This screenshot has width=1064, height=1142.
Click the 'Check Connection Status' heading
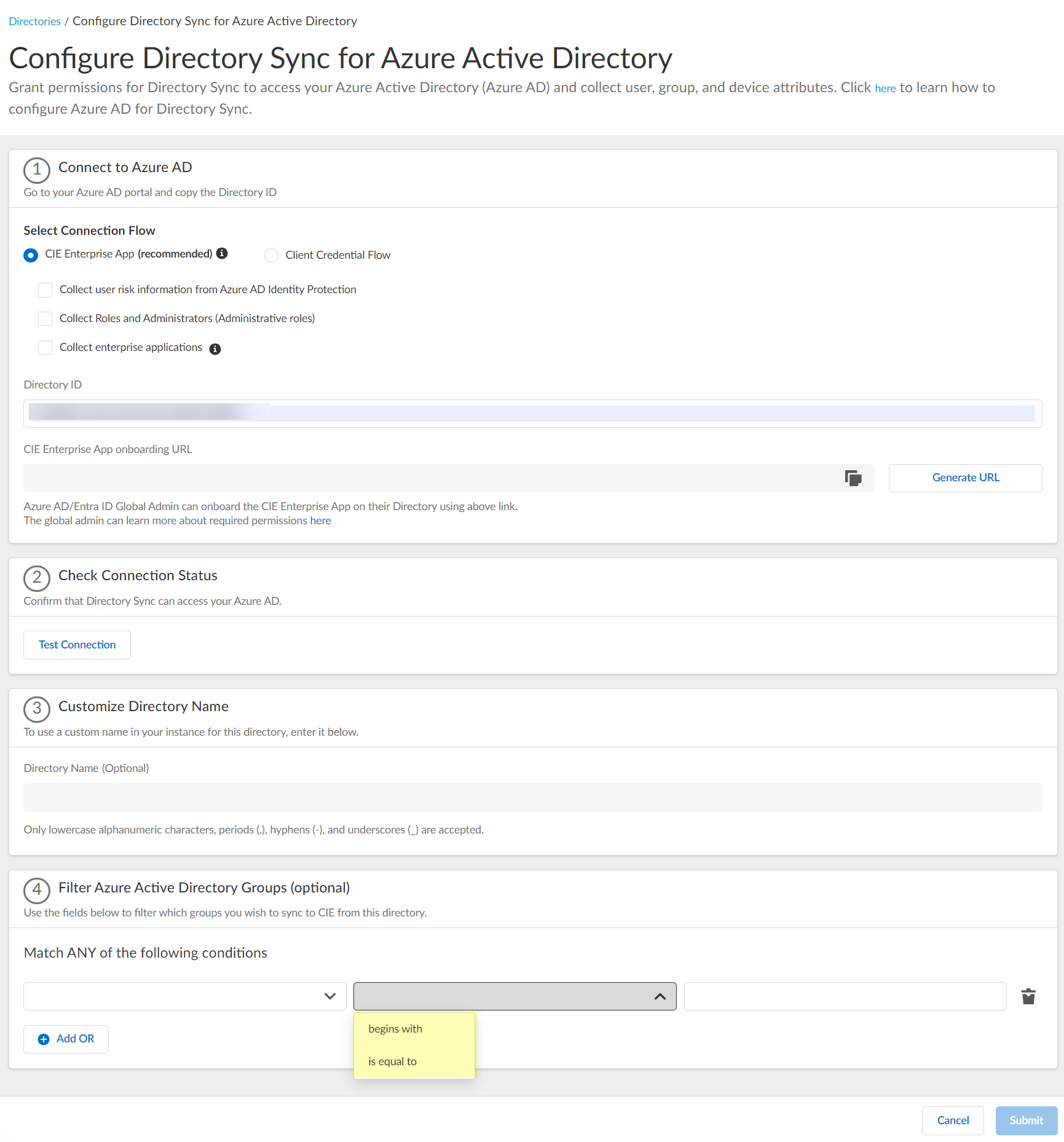[x=138, y=575]
